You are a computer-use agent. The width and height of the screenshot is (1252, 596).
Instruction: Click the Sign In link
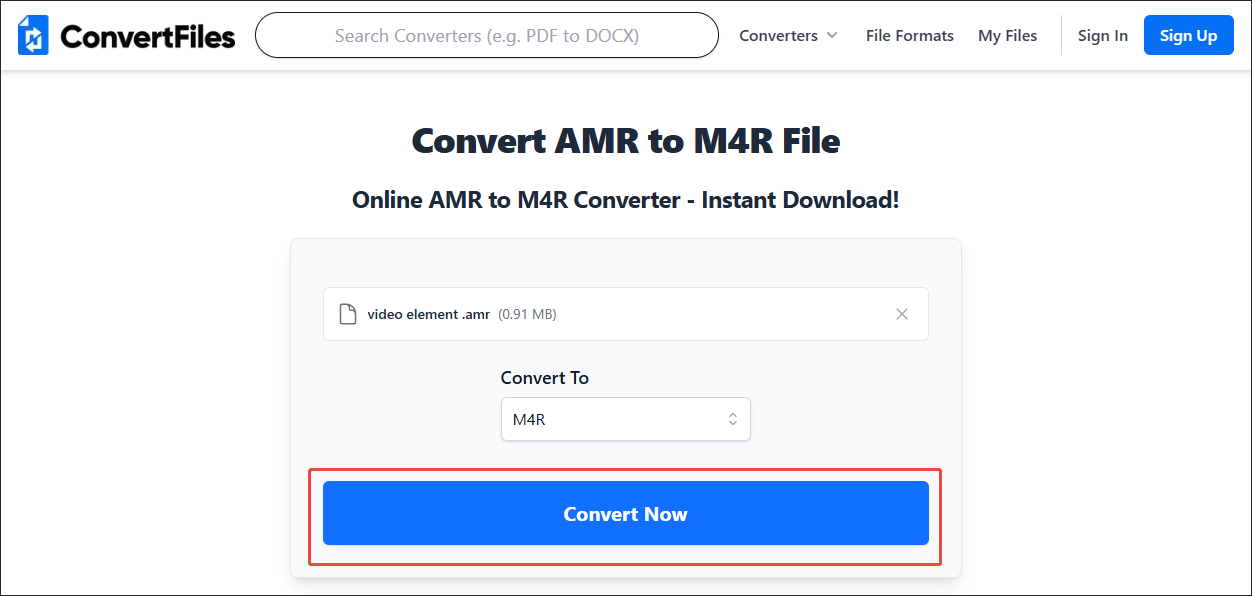[1103, 36]
